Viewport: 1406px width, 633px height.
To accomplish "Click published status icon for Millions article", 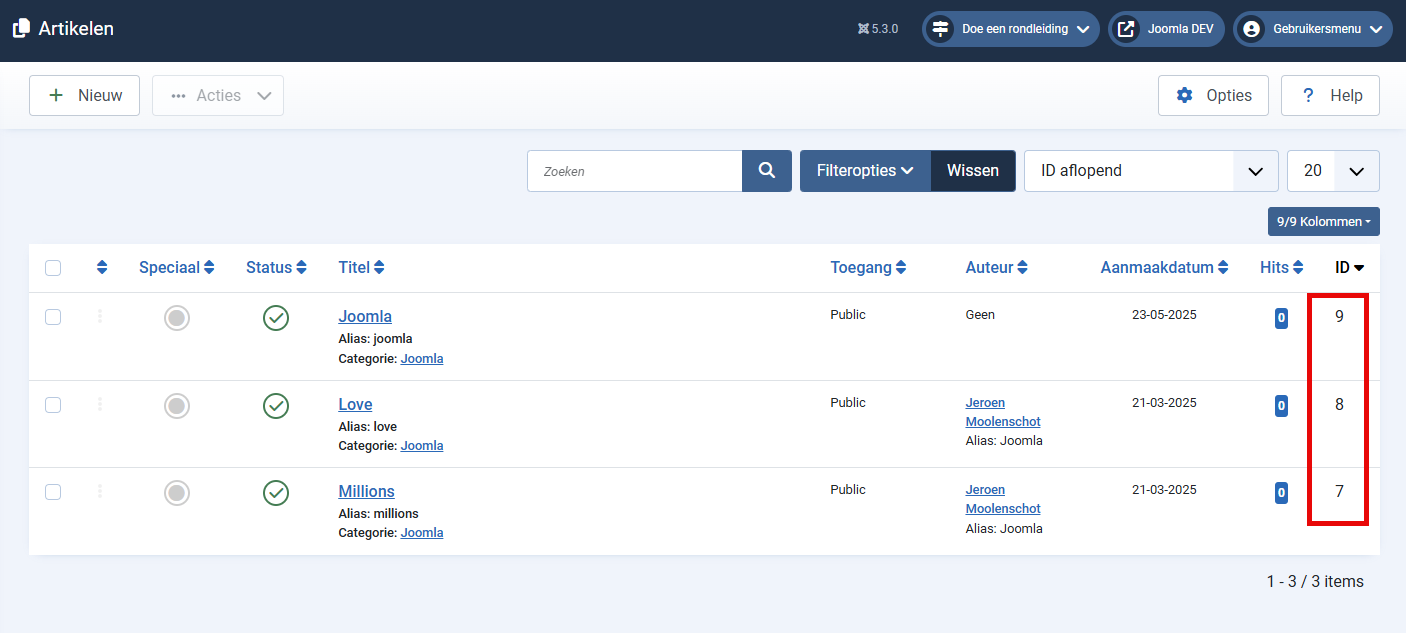I will click(276, 493).
